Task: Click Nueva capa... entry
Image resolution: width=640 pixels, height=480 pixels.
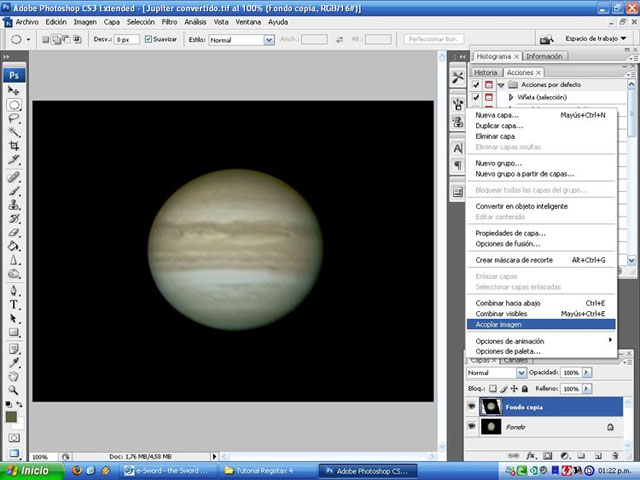Action: [x=541, y=115]
